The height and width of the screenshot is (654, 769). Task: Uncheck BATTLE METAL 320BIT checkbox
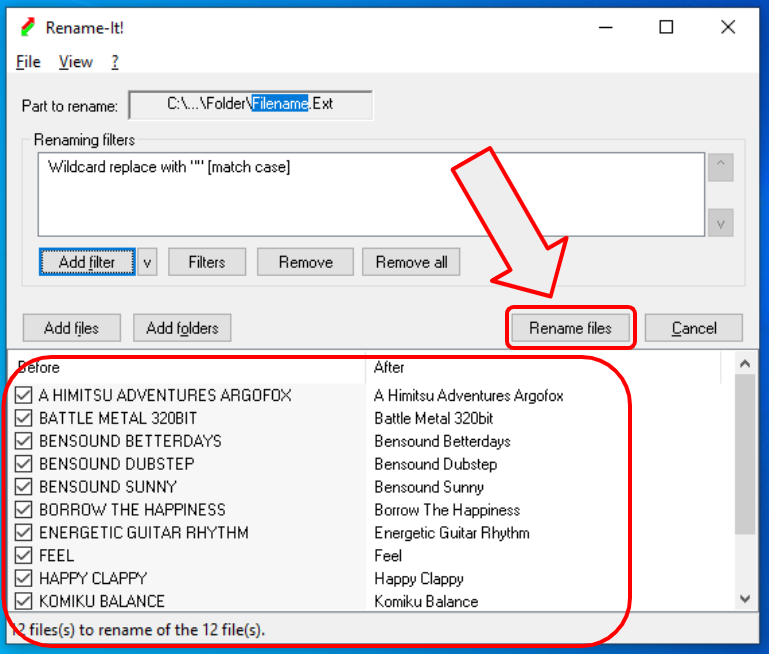coord(24,418)
